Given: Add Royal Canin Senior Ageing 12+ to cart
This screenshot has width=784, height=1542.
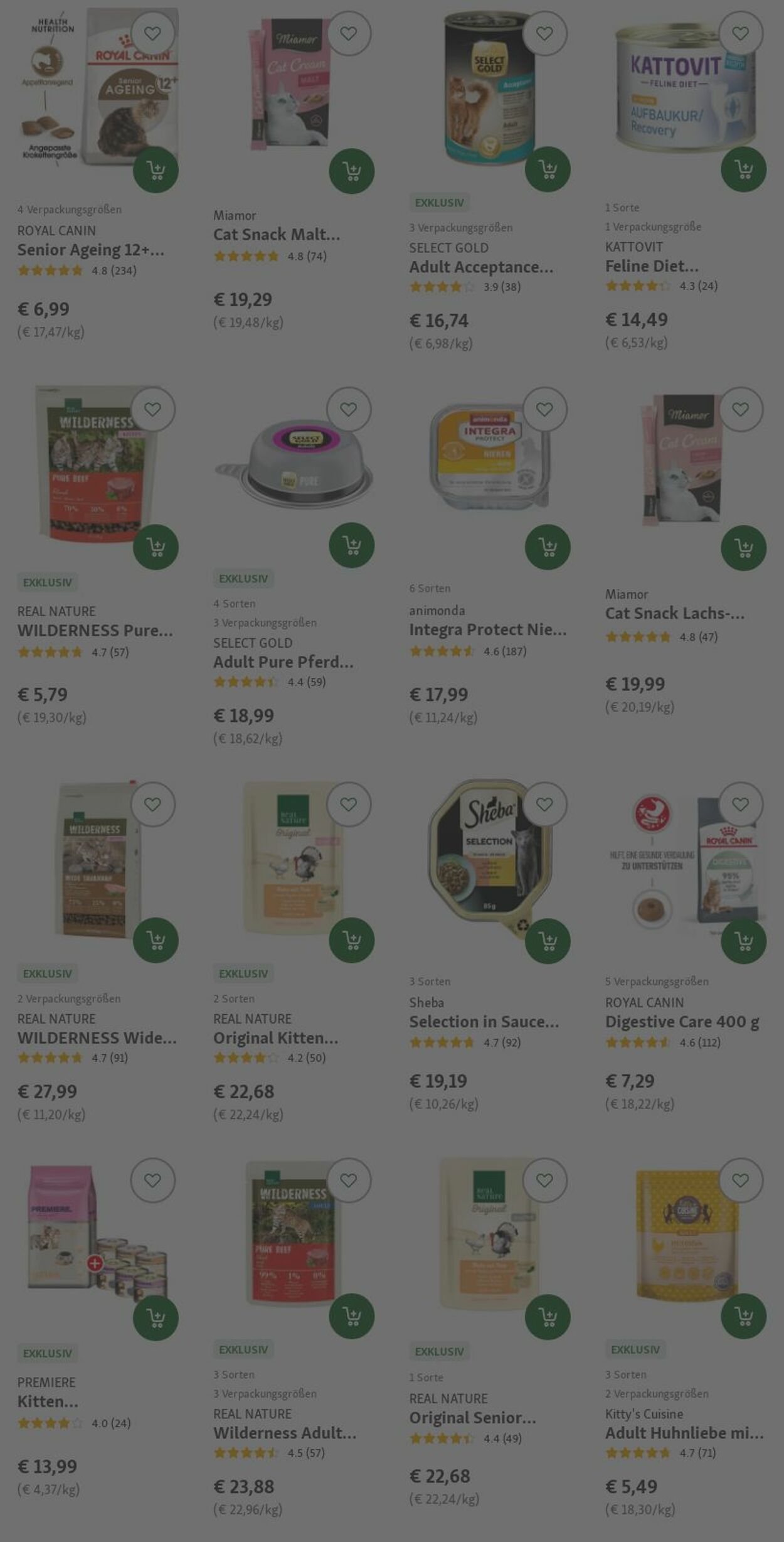Looking at the screenshot, I should tap(156, 169).
